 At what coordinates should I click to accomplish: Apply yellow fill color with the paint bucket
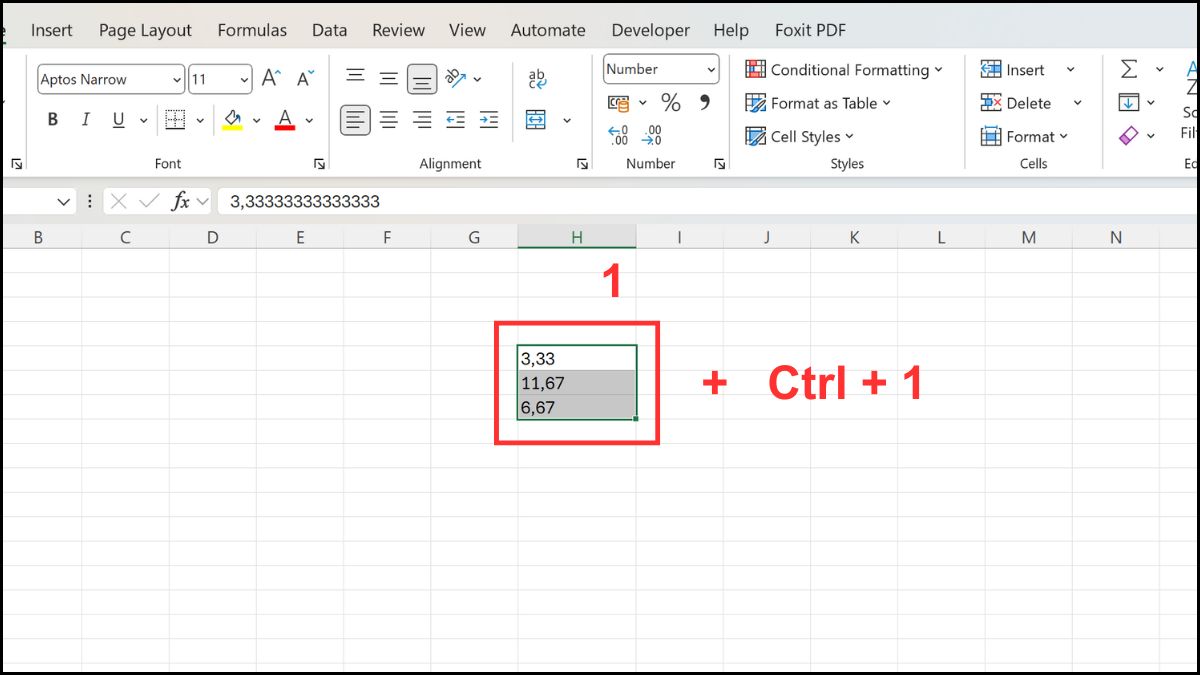click(233, 120)
